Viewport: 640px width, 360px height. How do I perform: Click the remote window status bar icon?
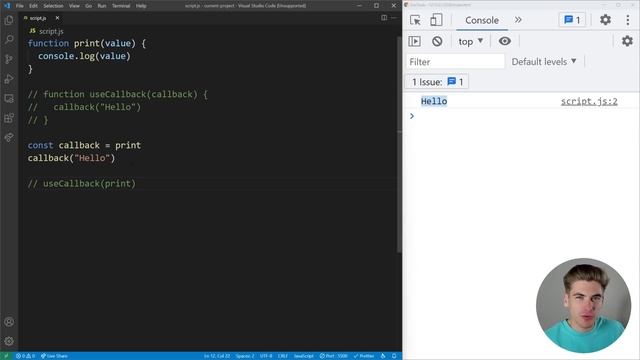pos(6,356)
